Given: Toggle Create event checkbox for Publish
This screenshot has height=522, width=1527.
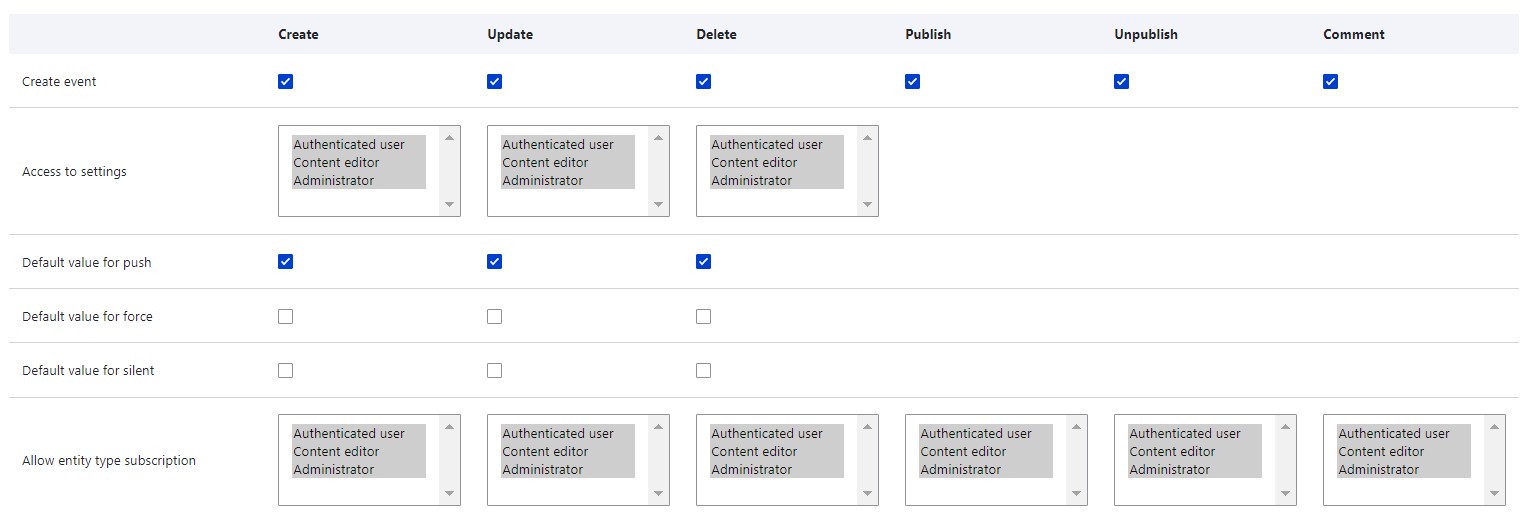Looking at the screenshot, I should click(x=912, y=82).
